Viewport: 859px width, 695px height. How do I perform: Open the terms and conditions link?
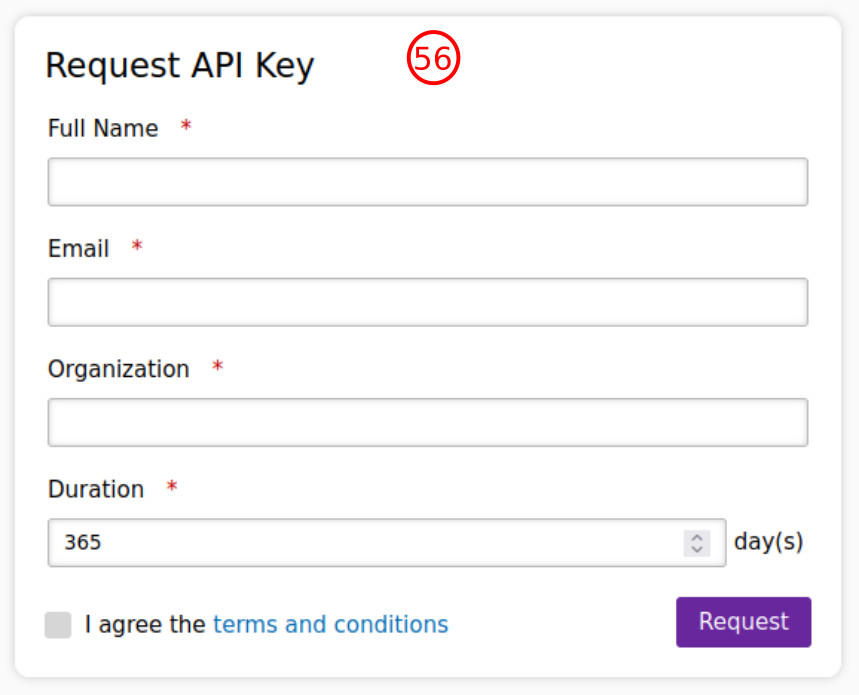click(x=330, y=625)
